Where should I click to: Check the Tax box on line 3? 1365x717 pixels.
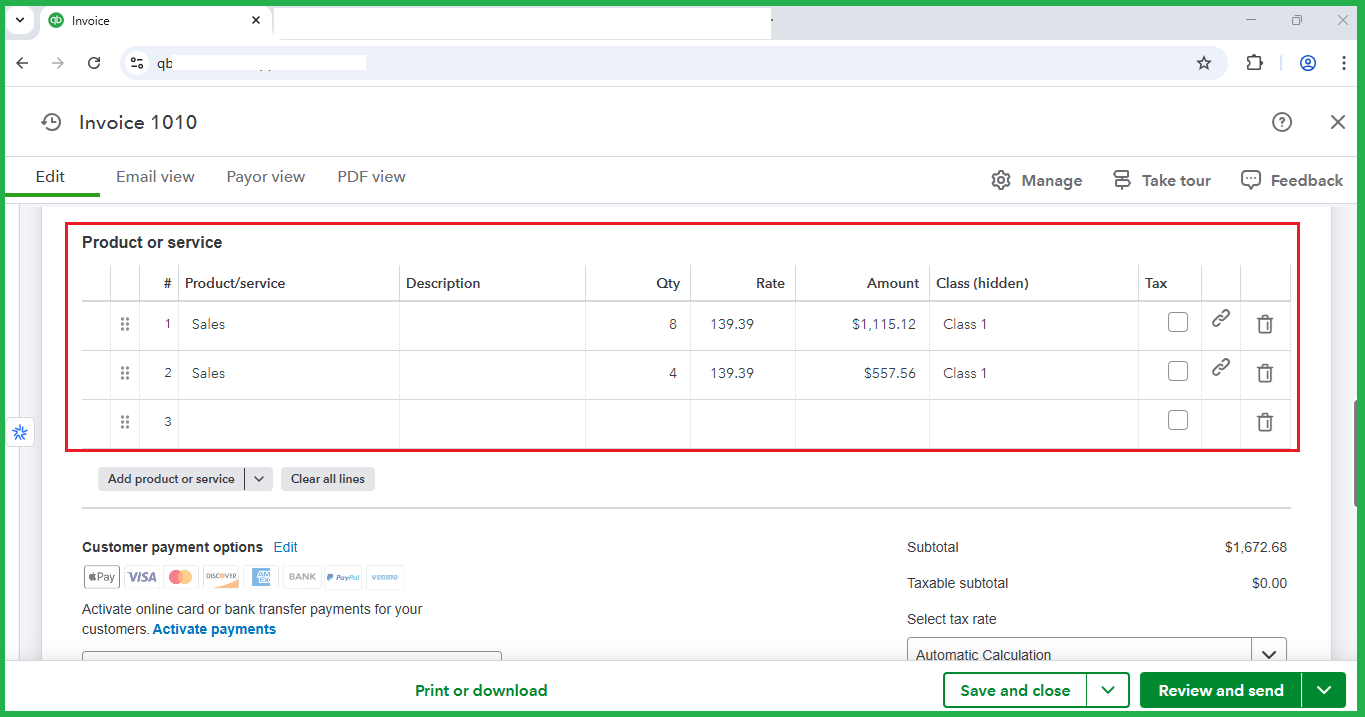(x=1178, y=420)
